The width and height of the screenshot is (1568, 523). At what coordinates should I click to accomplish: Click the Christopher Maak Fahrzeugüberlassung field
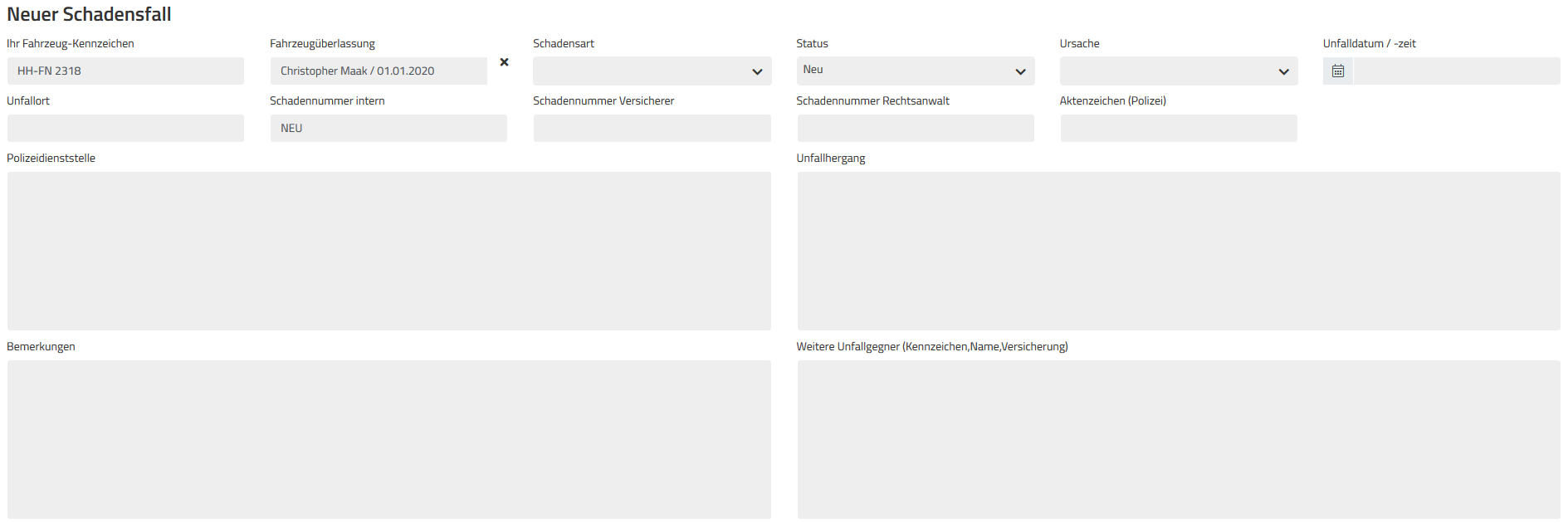point(379,71)
